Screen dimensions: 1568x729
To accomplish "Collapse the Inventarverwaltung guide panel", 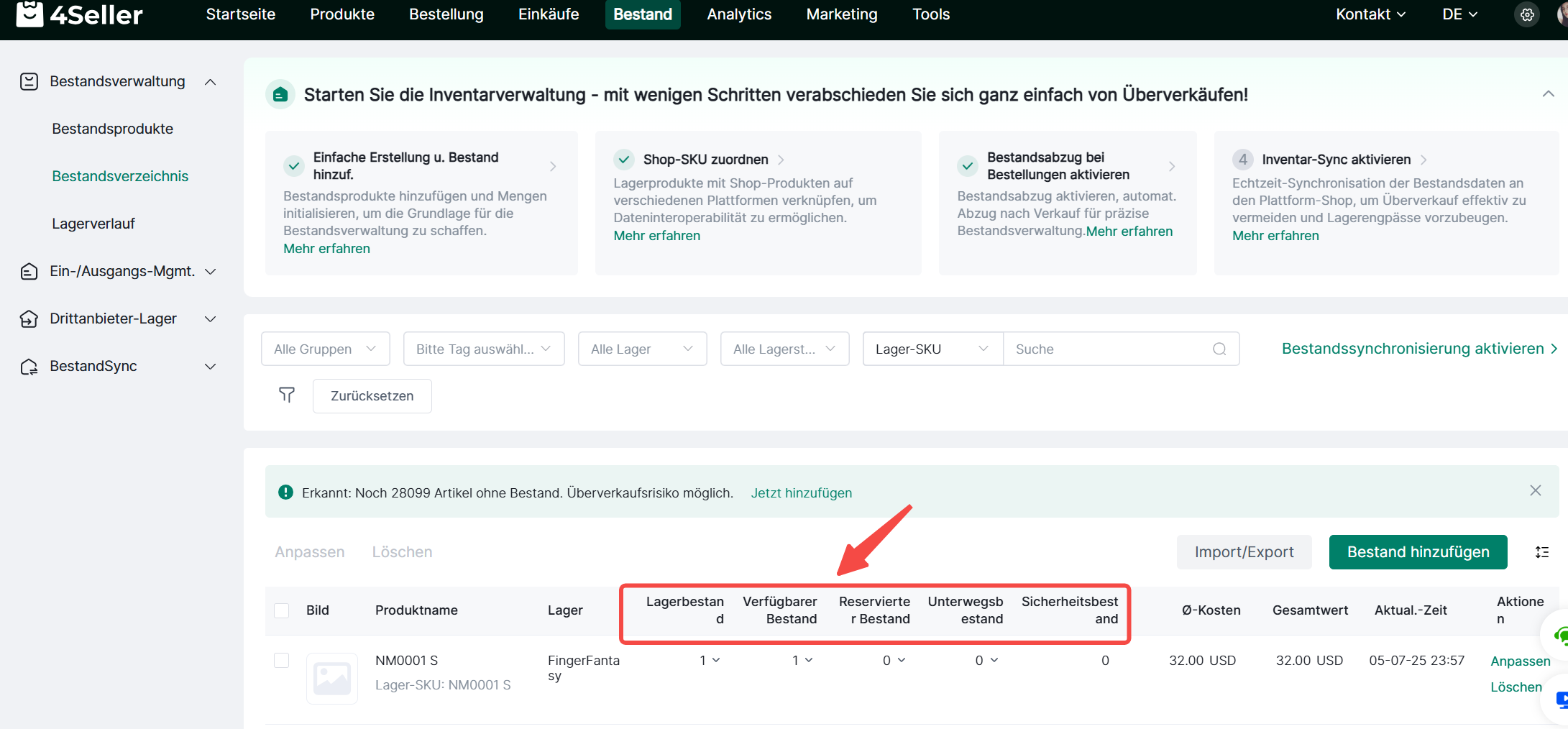I will [x=1548, y=94].
